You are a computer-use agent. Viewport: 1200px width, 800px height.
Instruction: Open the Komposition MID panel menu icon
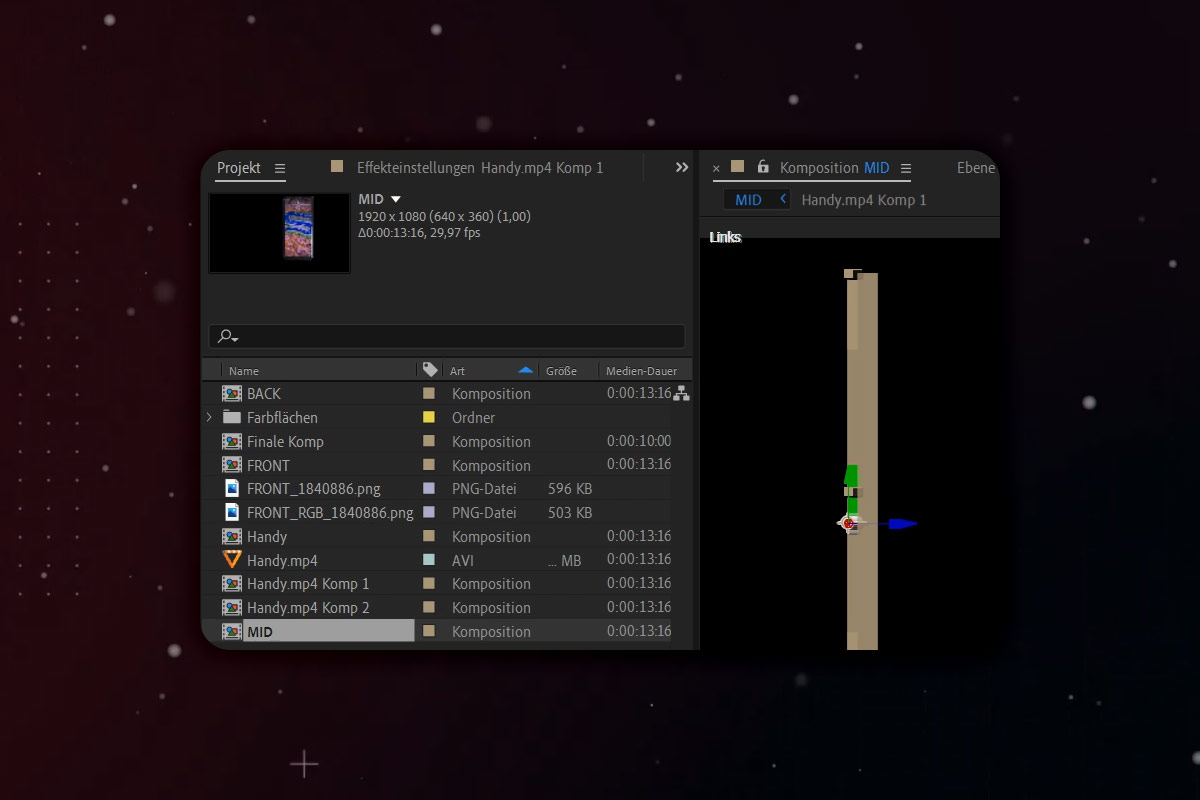(x=906, y=168)
